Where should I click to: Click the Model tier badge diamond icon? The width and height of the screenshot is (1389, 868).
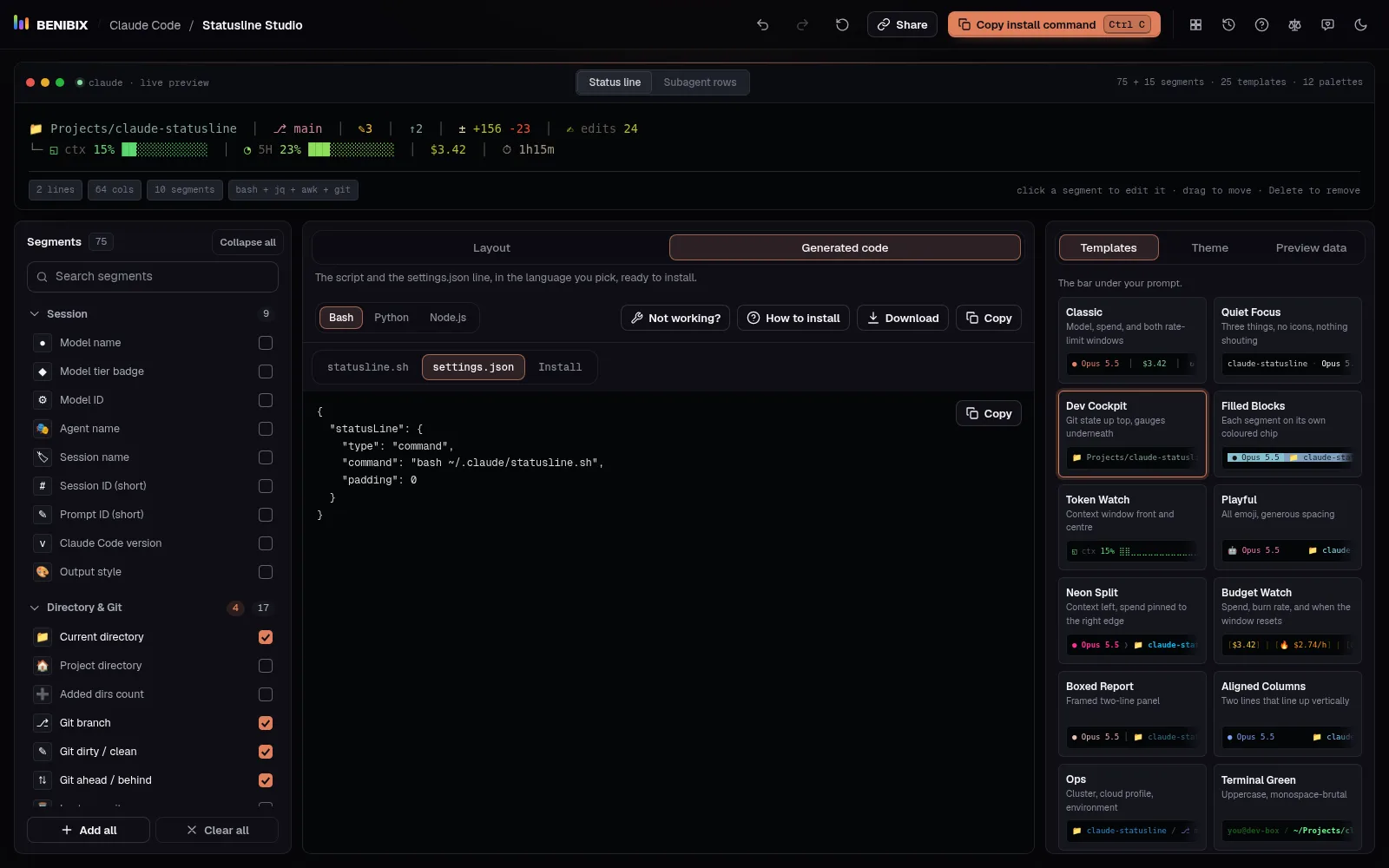[43, 372]
